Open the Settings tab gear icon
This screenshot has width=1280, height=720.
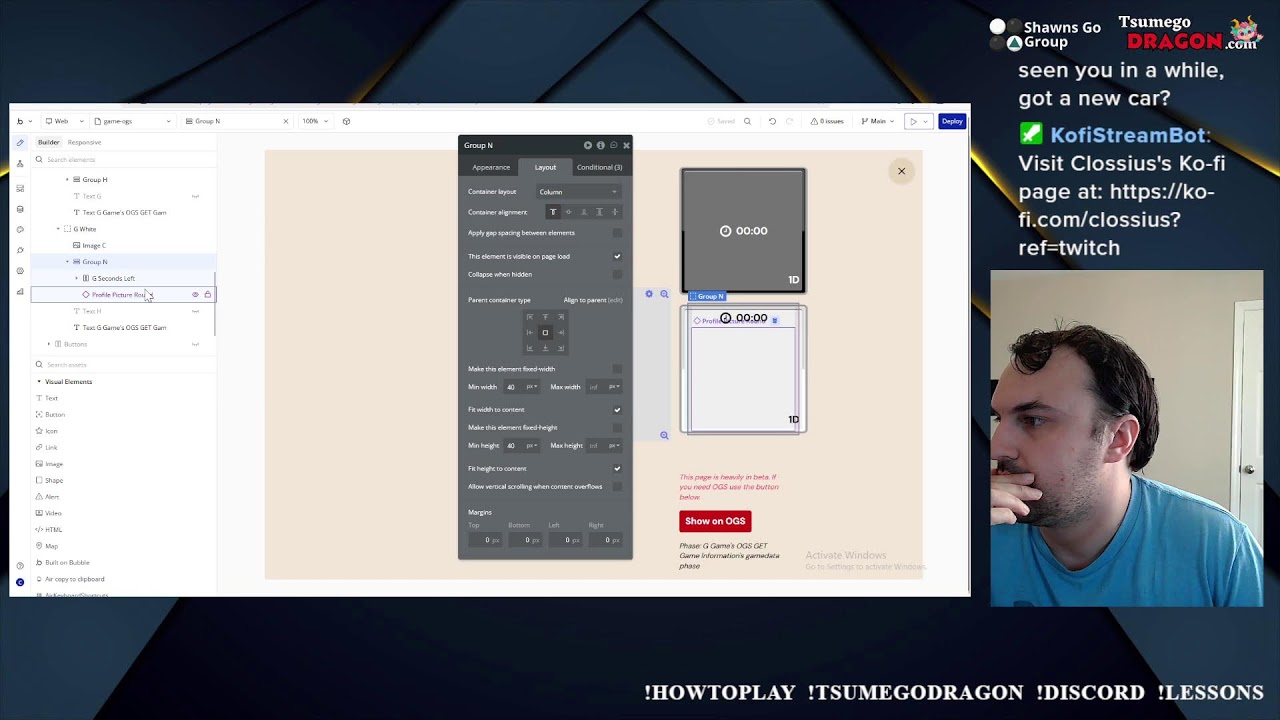[20, 271]
